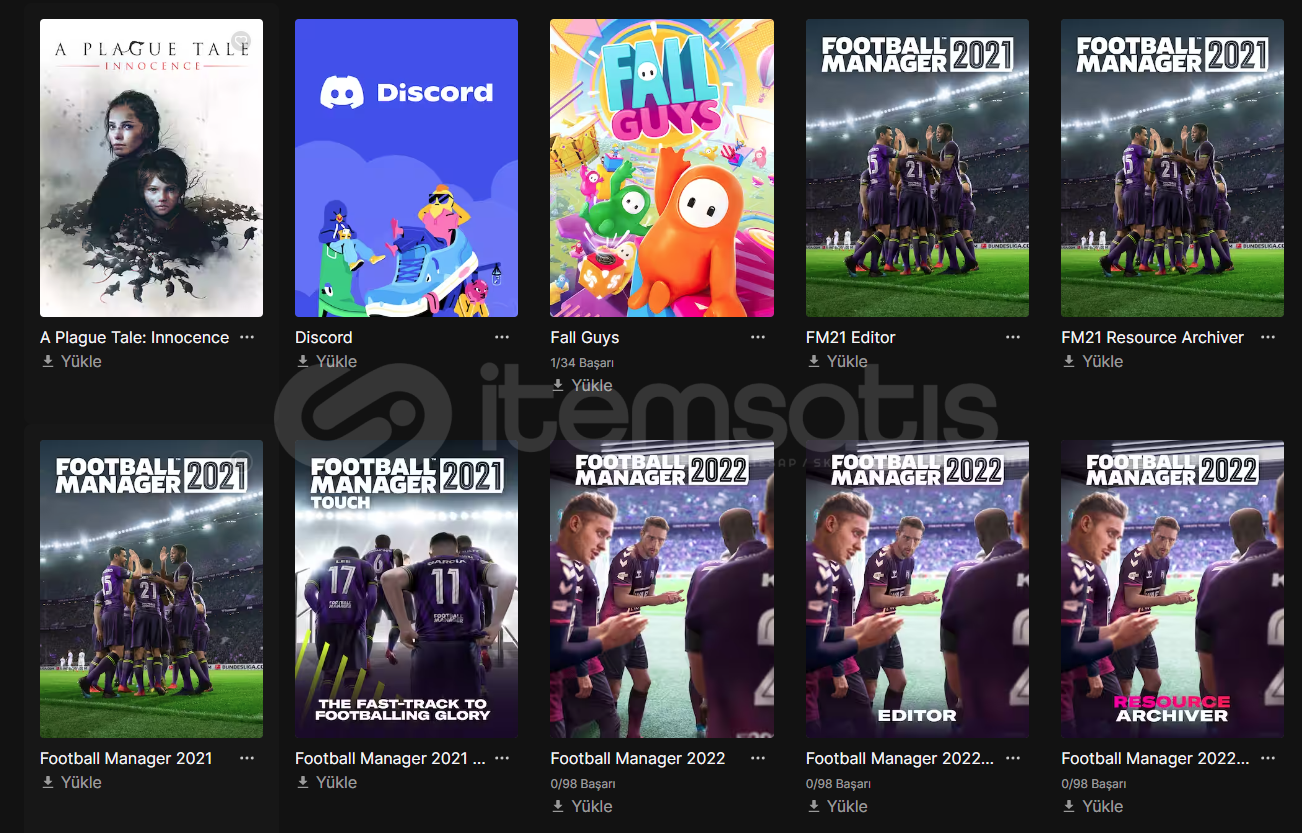Open the three-dot menu for Football Manager 2021
The image size is (1302, 833).
coord(247,759)
